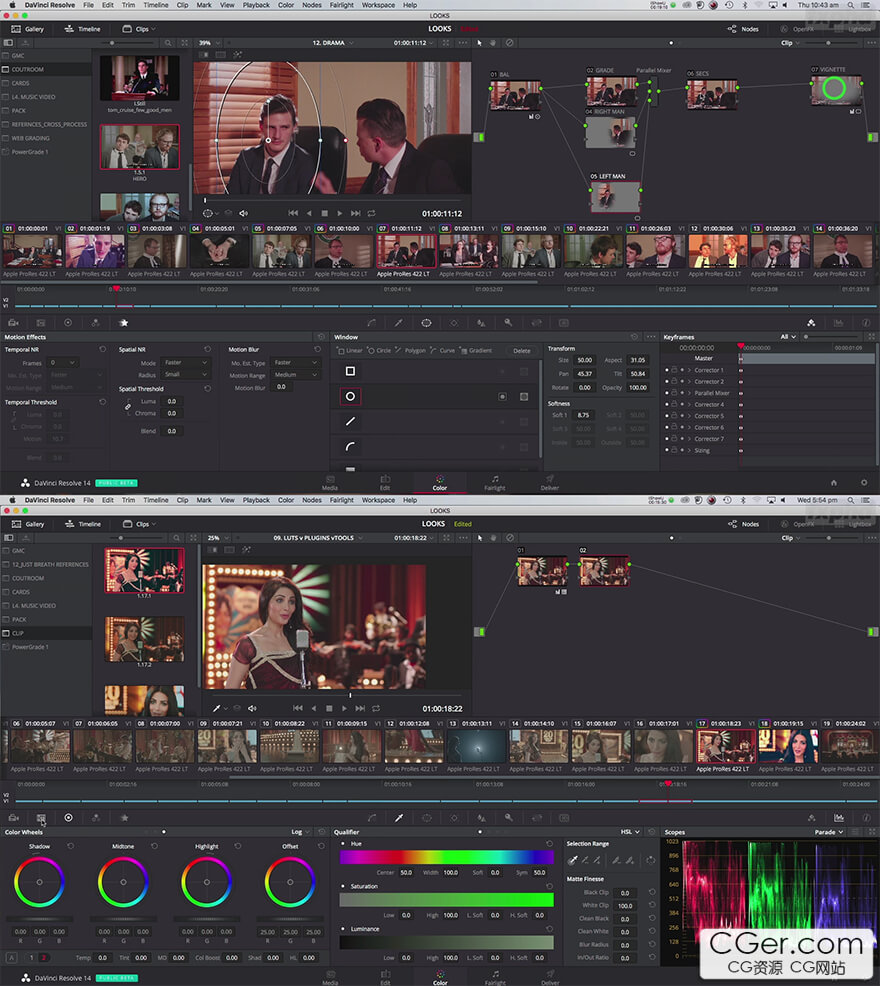Screen dimensions: 880x986
Task: Toggle circle window invert button
Action: [503, 396]
